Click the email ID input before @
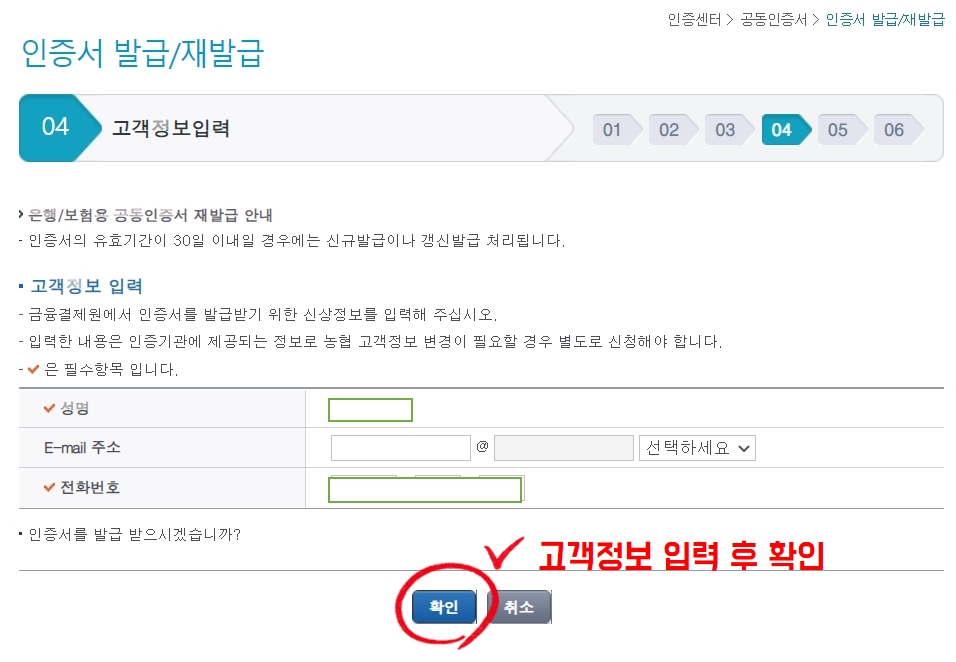The width and height of the screenshot is (956, 662). [401, 448]
